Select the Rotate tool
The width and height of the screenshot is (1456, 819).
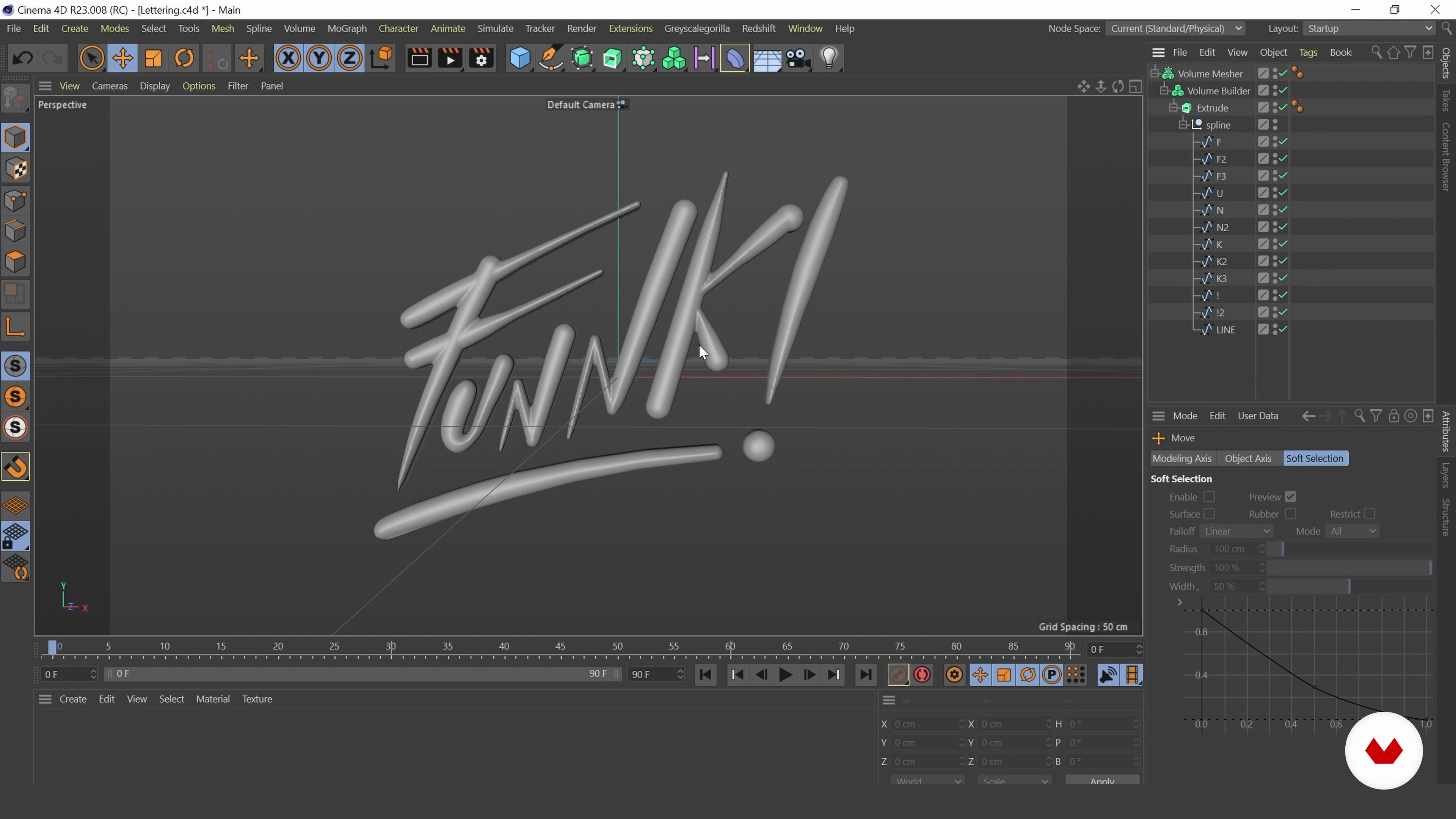184,58
